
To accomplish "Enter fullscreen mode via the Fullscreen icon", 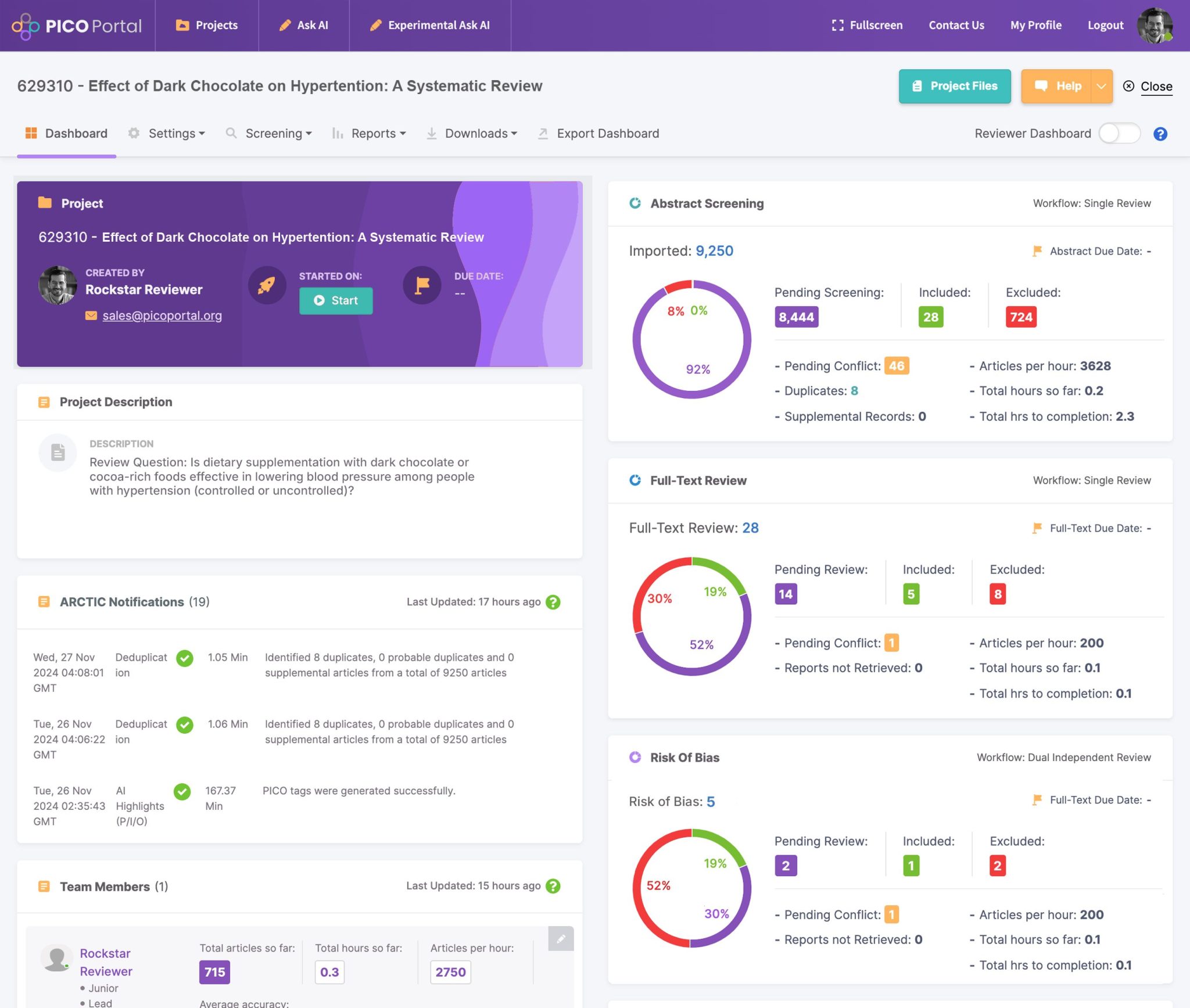I will (x=837, y=25).
